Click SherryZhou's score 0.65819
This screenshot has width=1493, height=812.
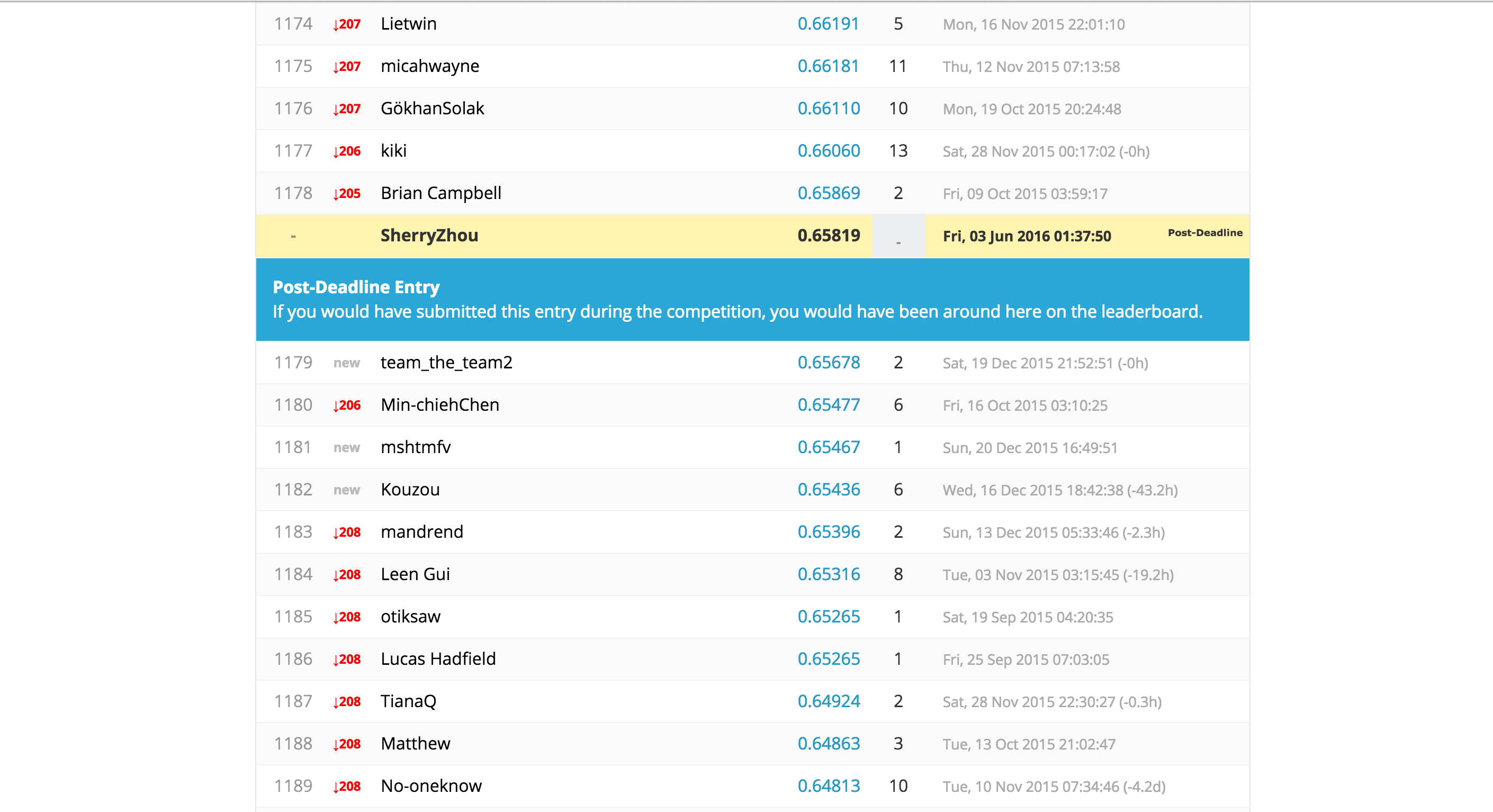point(828,236)
